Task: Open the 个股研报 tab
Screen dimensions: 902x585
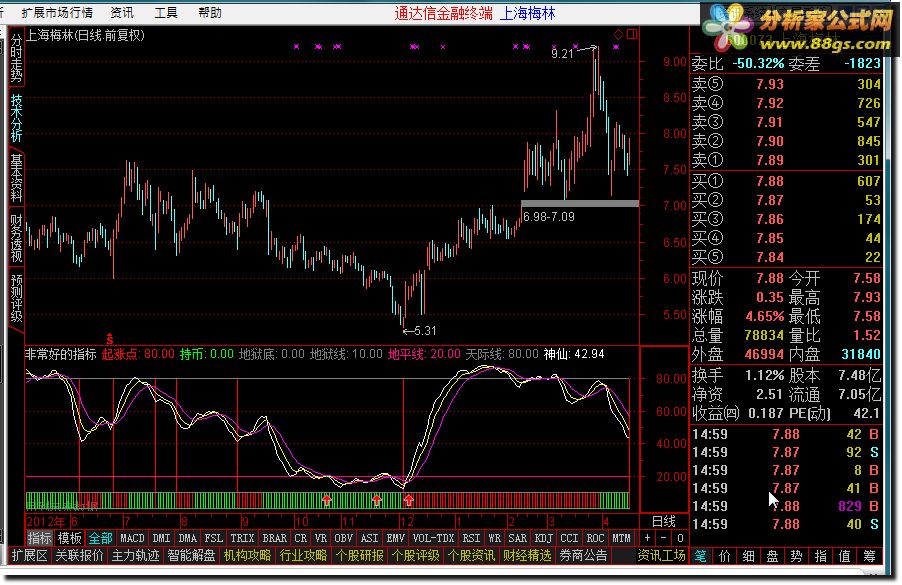Action: coord(360,556)
